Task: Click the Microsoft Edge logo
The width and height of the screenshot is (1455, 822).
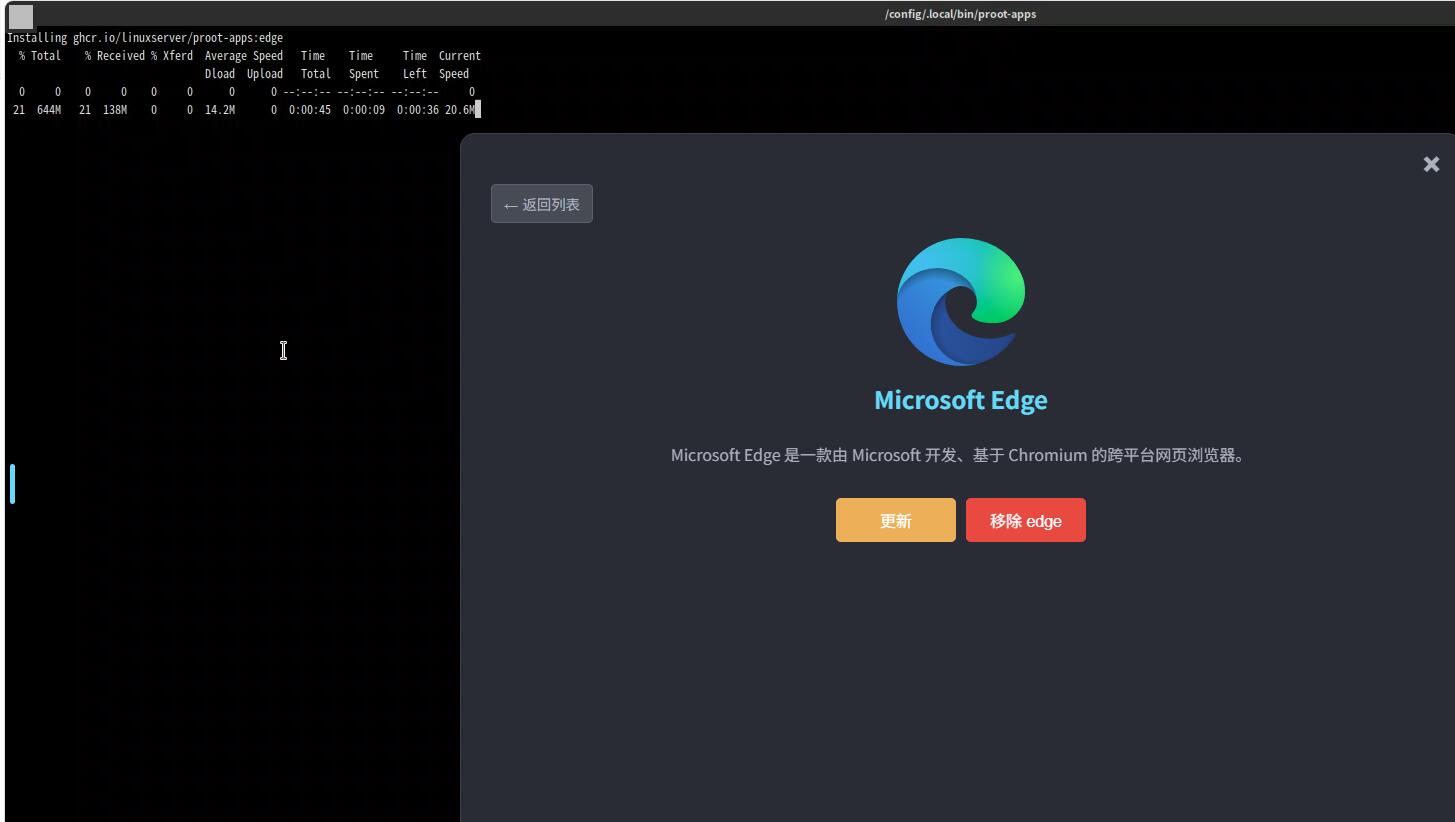Action: [961, 302]
